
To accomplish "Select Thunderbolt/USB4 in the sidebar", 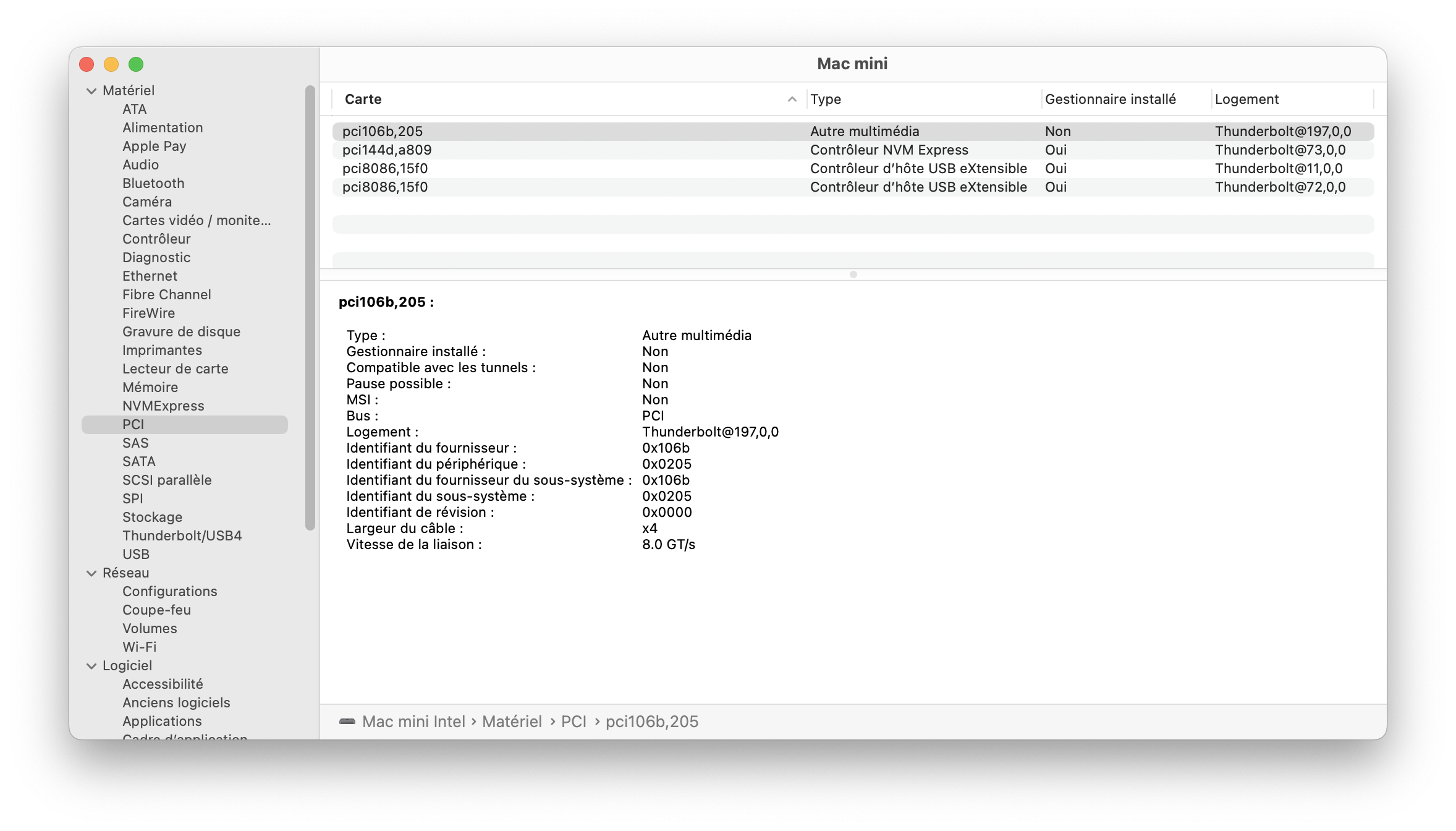I will [182, 535].
